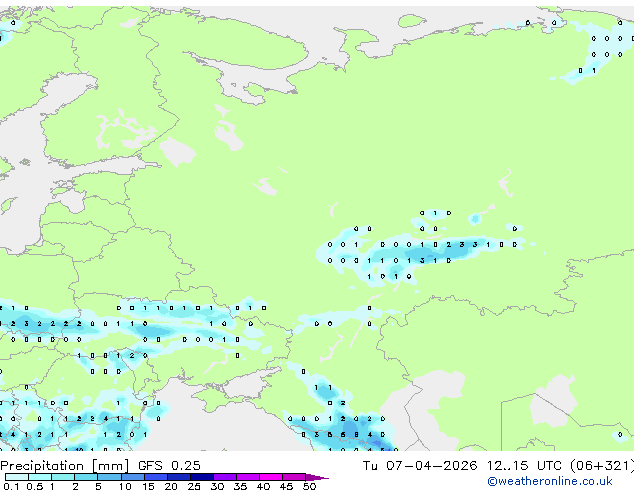Pick the 5 to 10 mm legend swatch
Viewport: 634px width, 490px height.
[109, 477]
